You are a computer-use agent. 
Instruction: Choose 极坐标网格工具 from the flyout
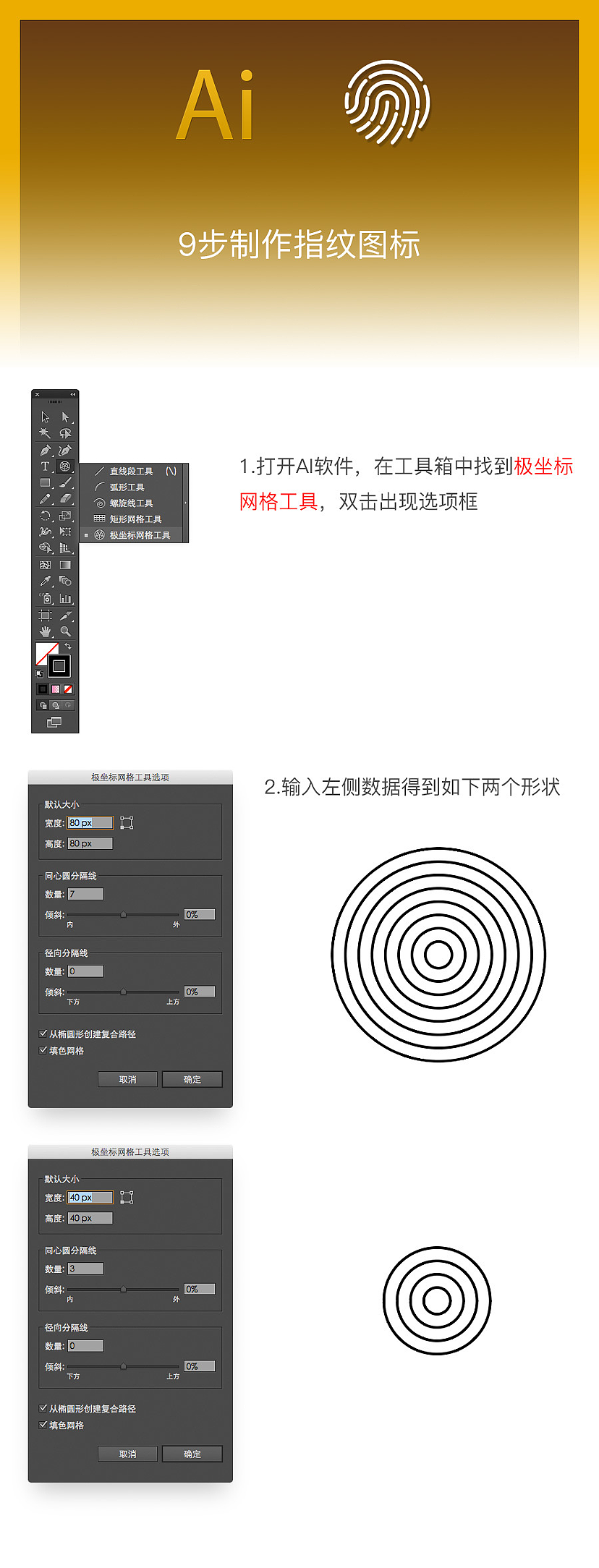click(x=131, y=535)
